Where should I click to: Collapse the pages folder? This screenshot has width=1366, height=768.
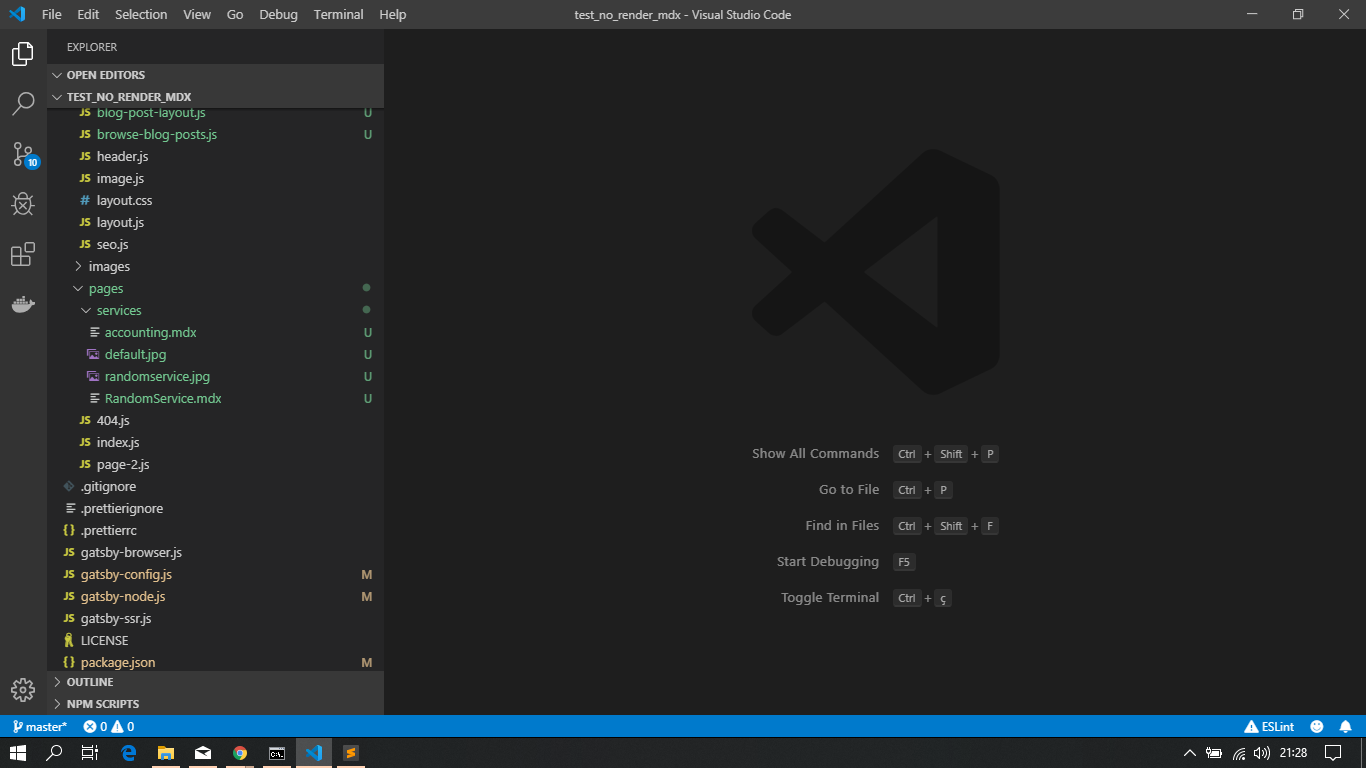click(x=215, y=288)
